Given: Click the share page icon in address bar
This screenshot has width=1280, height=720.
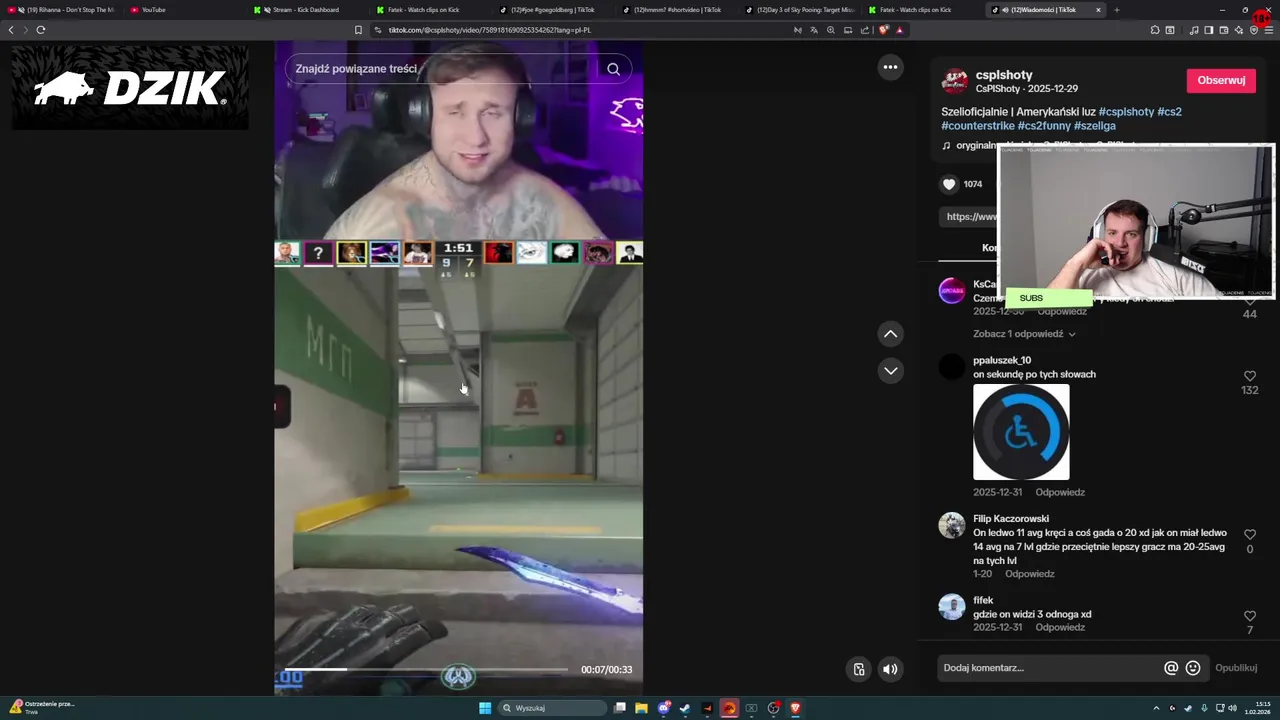Looking at the screenshot, I should [864, 30].
